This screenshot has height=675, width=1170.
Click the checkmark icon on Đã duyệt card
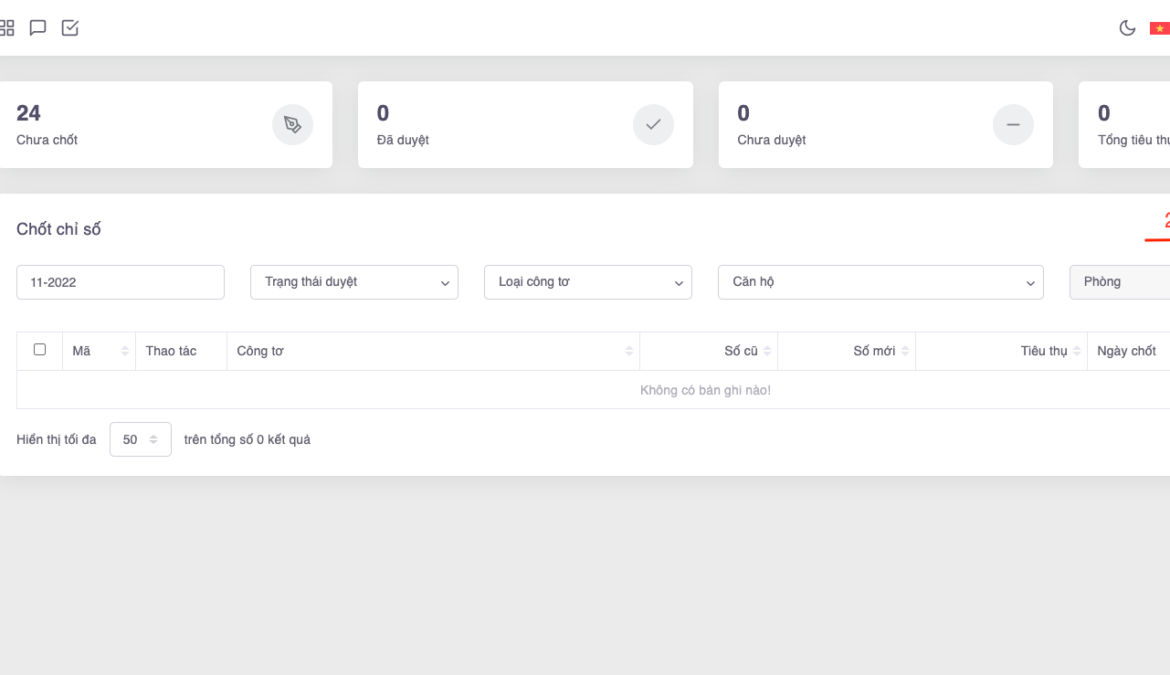click(653, 125)
